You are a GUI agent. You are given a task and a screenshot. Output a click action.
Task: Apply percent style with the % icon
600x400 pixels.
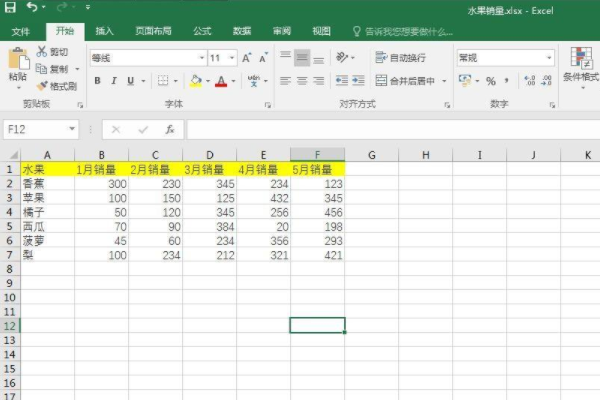click(x=491, y=81)
